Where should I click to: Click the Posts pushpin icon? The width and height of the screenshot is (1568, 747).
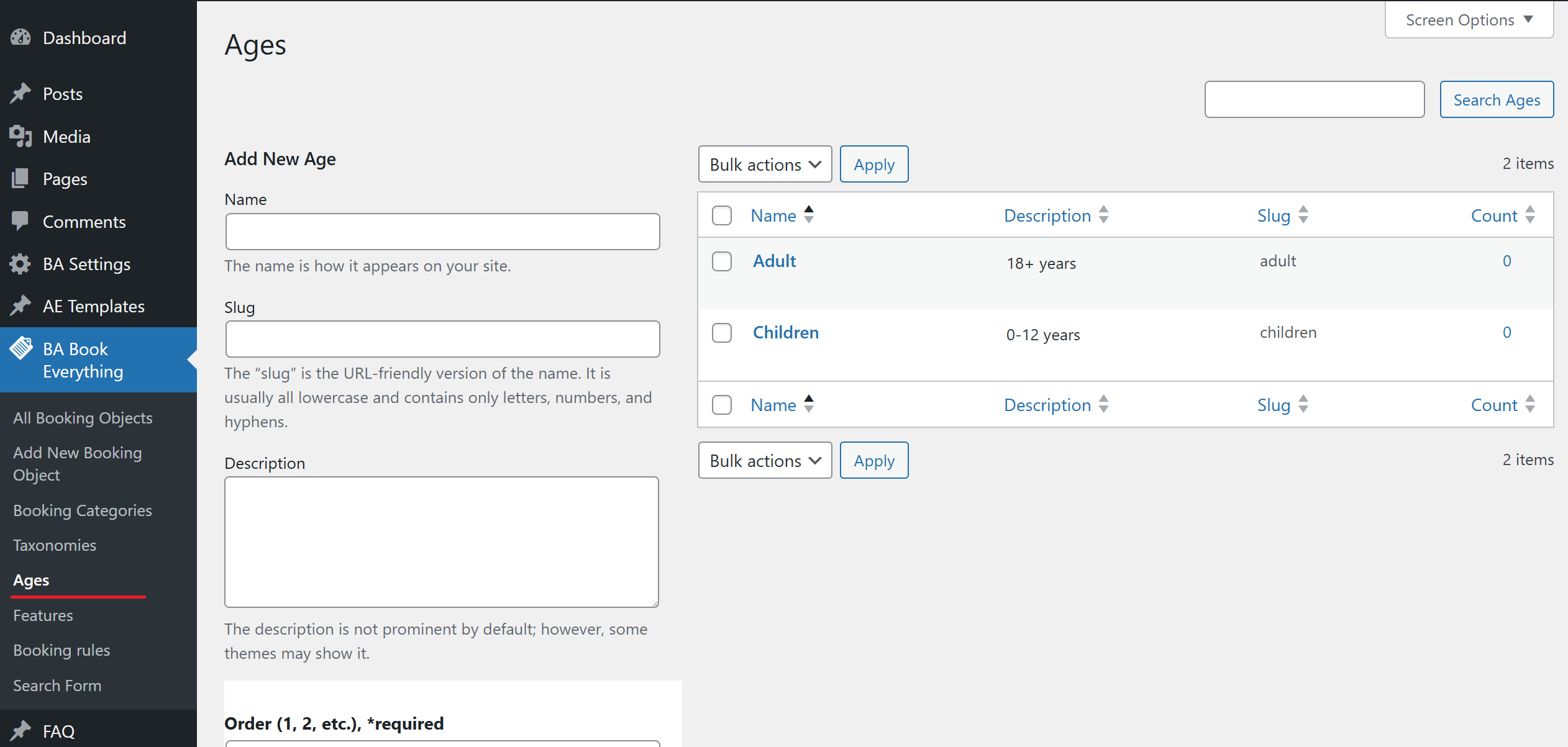[x=21, y=93]
